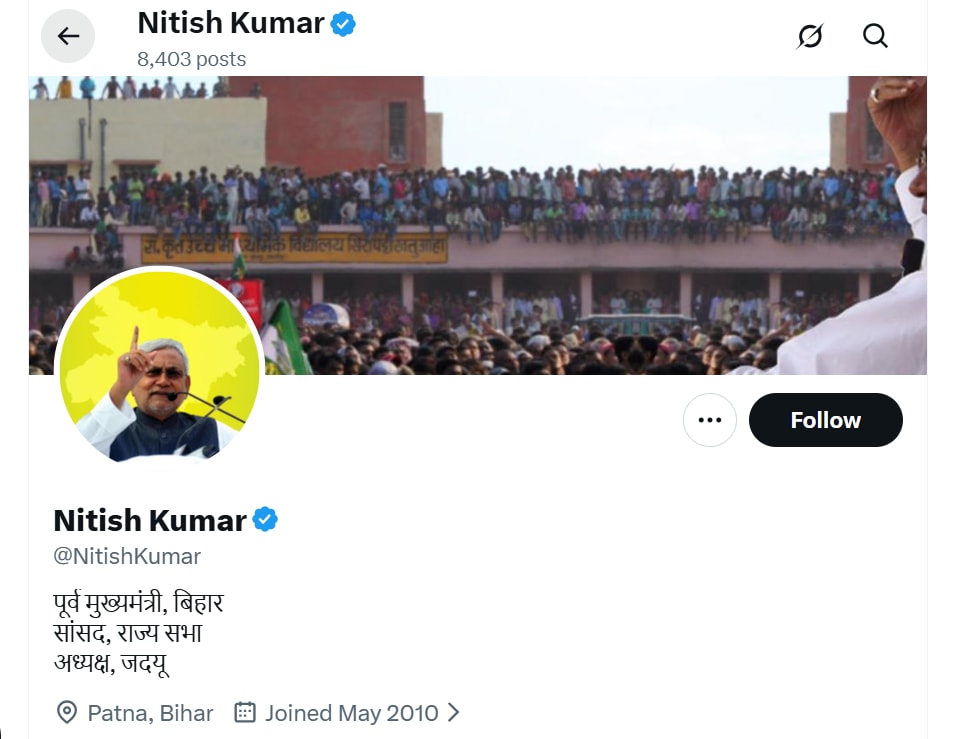
Task: Follow Nitish Kumar
Action: pos(825,420)
